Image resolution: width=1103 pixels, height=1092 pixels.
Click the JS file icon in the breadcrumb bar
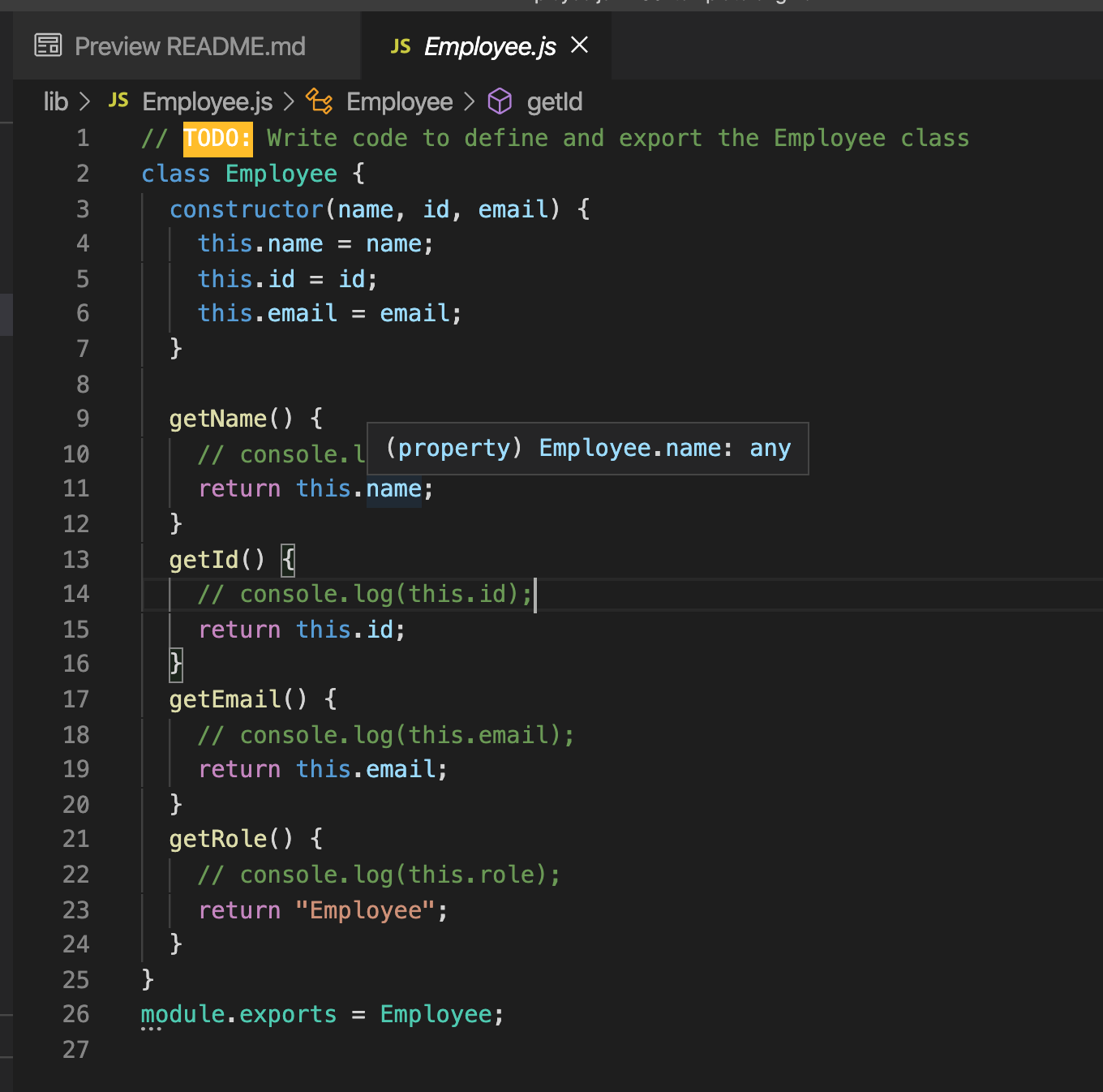pos(118,101)
